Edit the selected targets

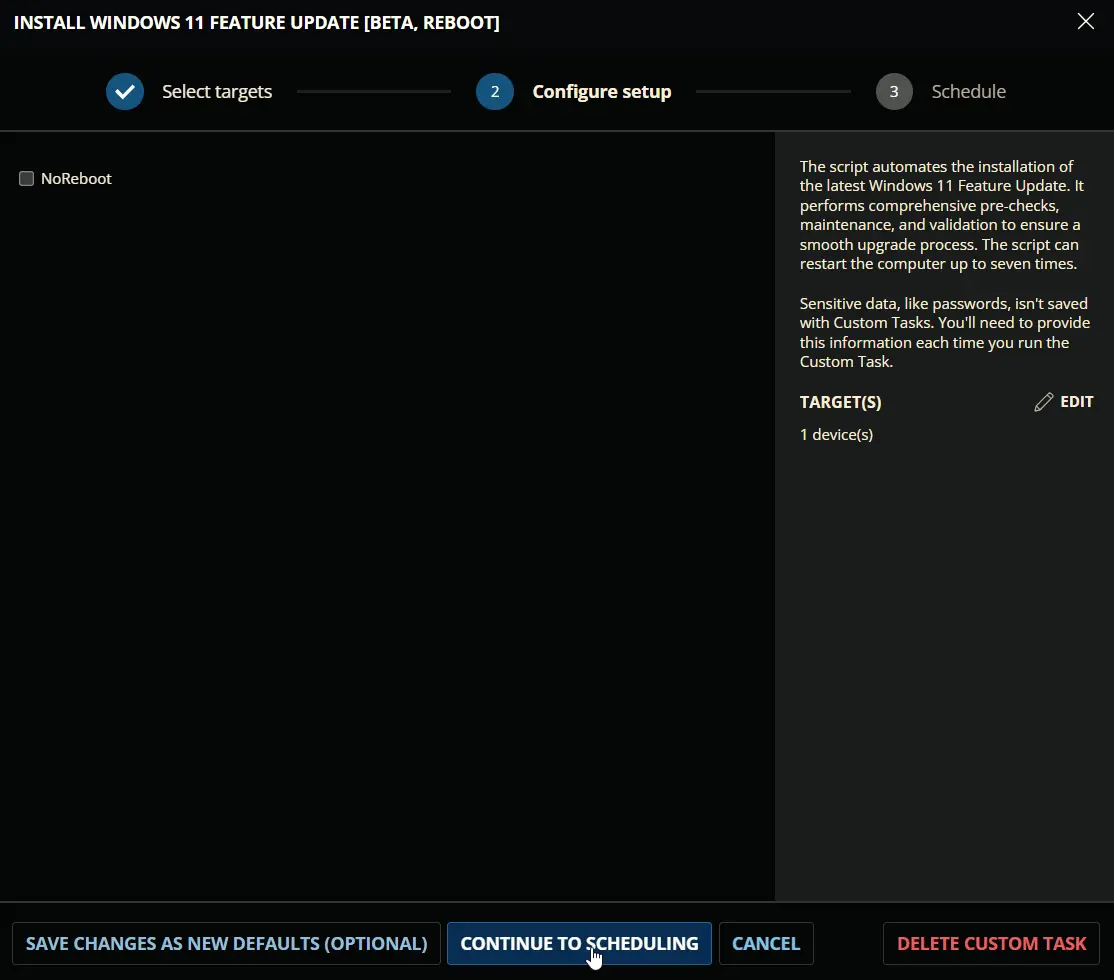point(1064,402)
